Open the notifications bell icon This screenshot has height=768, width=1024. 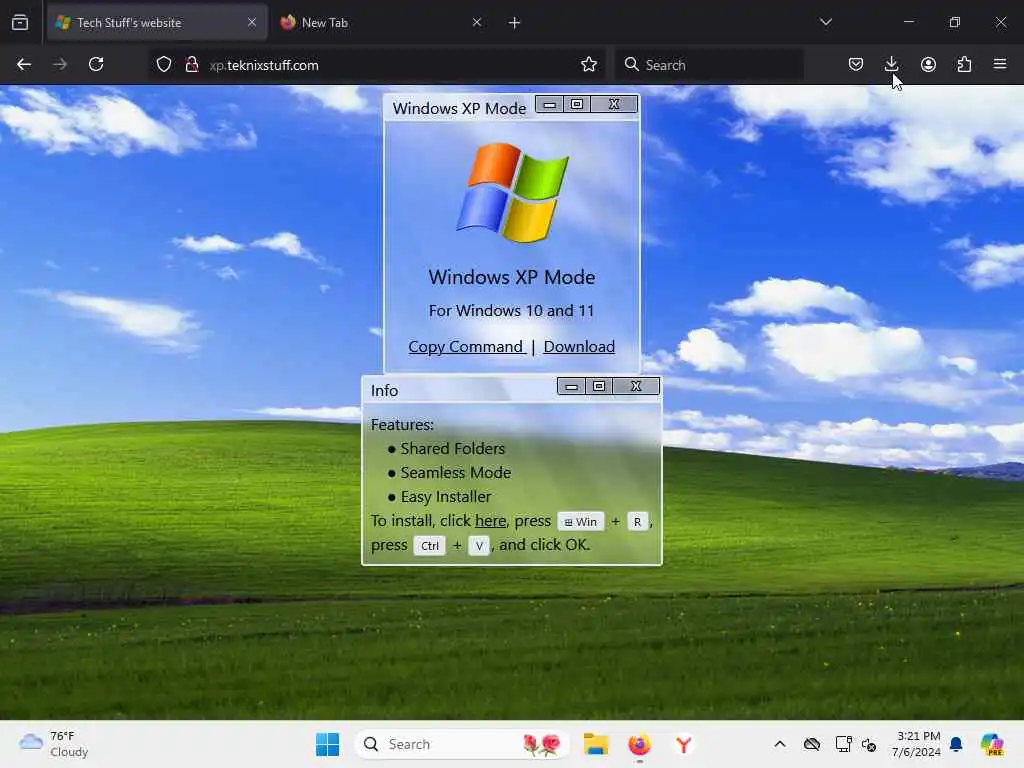click(x=956, y=744)
